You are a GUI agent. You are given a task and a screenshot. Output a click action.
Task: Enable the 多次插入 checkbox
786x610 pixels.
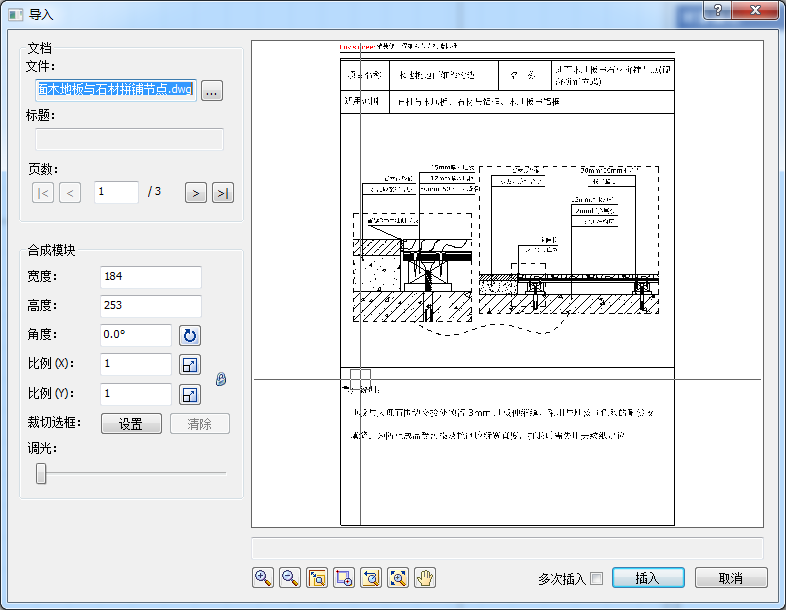[597, 578]
